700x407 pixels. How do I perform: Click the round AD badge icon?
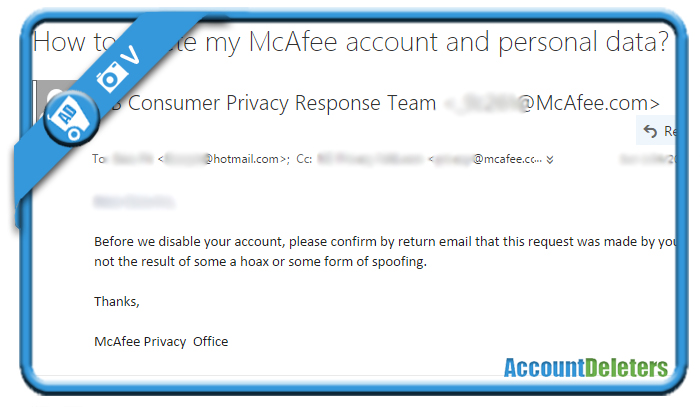coord(71,118)
